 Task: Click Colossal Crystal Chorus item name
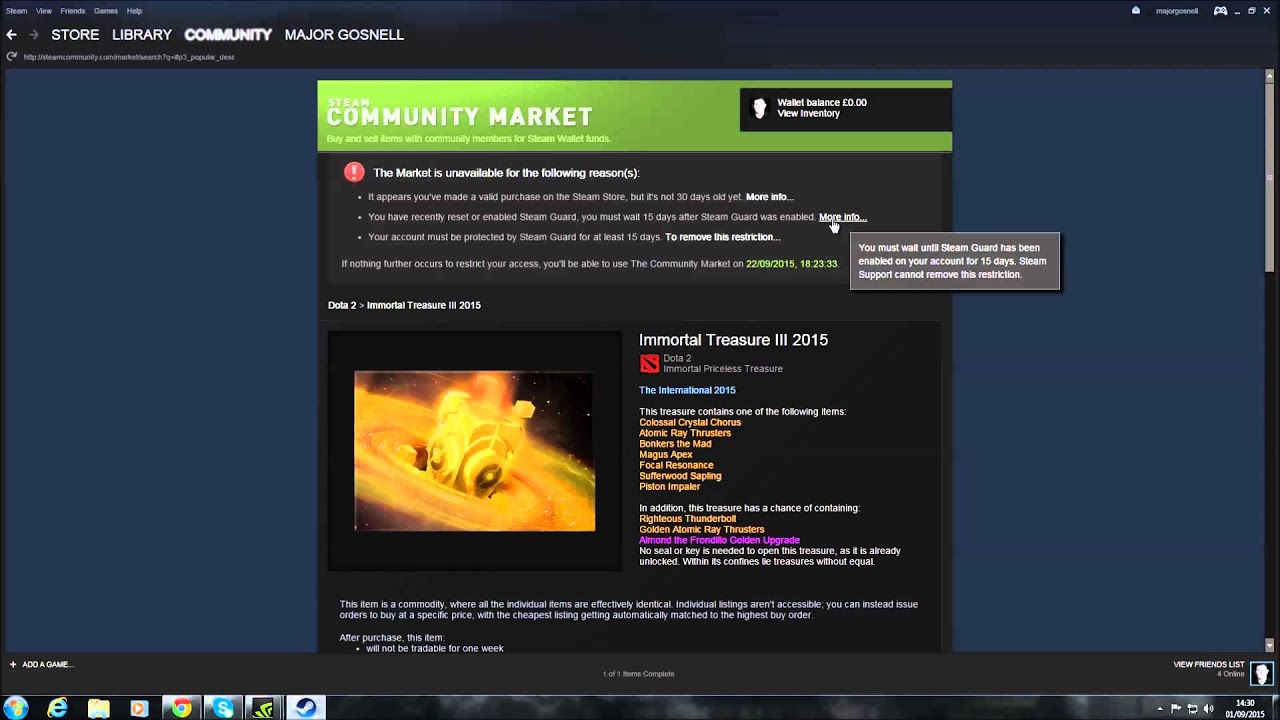point(690,422)
